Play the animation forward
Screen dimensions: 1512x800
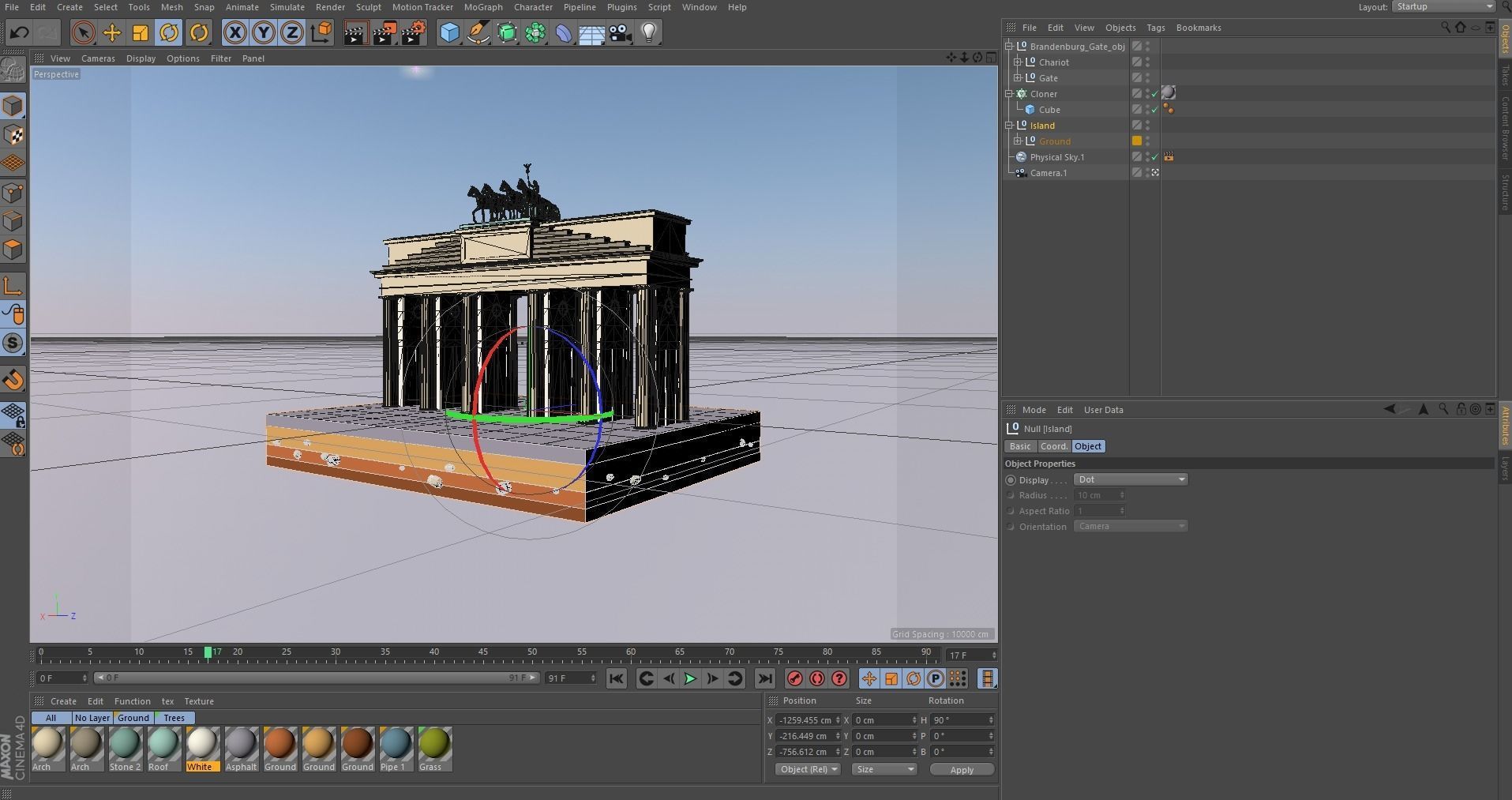point(690,678)
